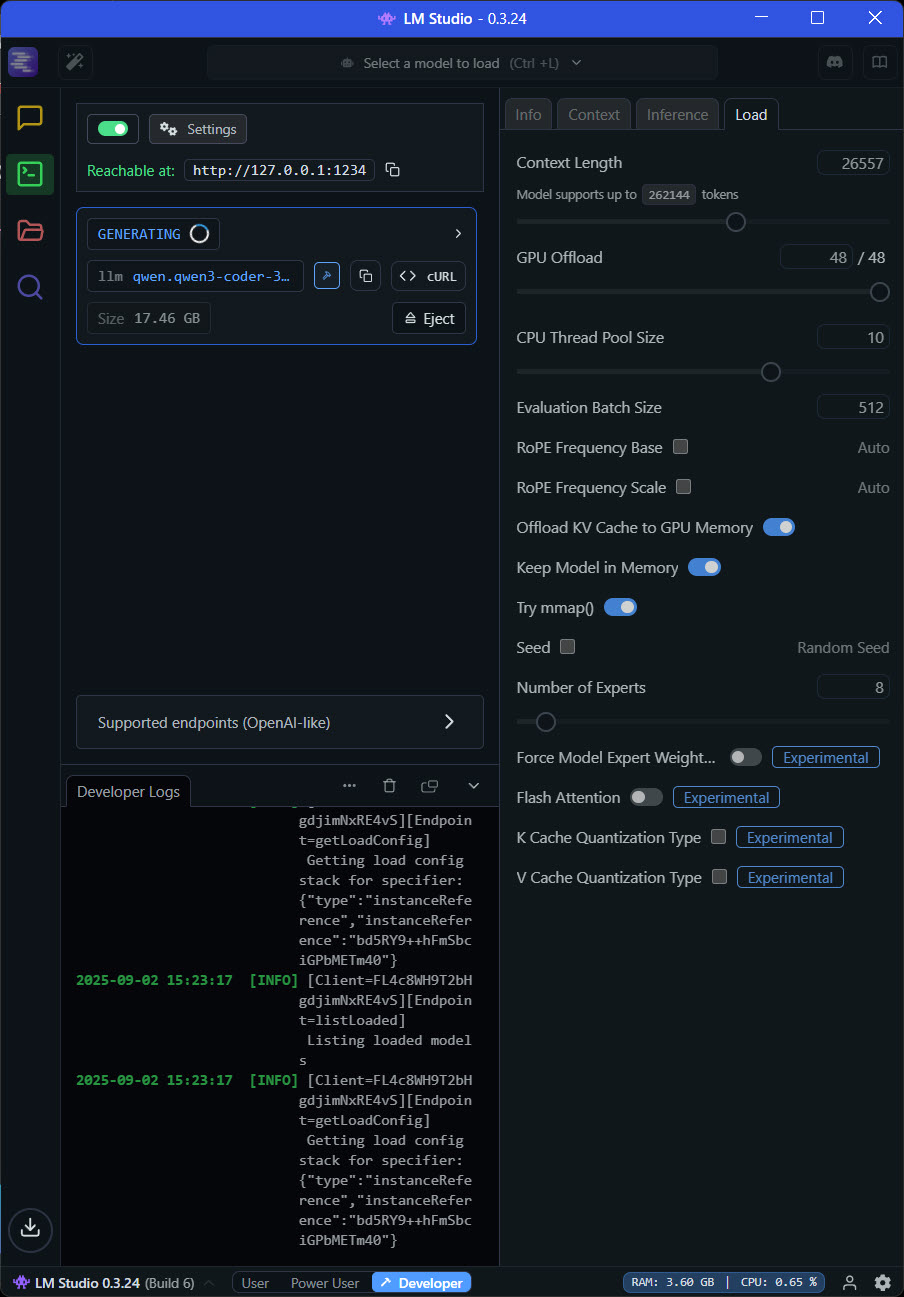Toggle Keep Model in Memory

(x=705, y=567)
